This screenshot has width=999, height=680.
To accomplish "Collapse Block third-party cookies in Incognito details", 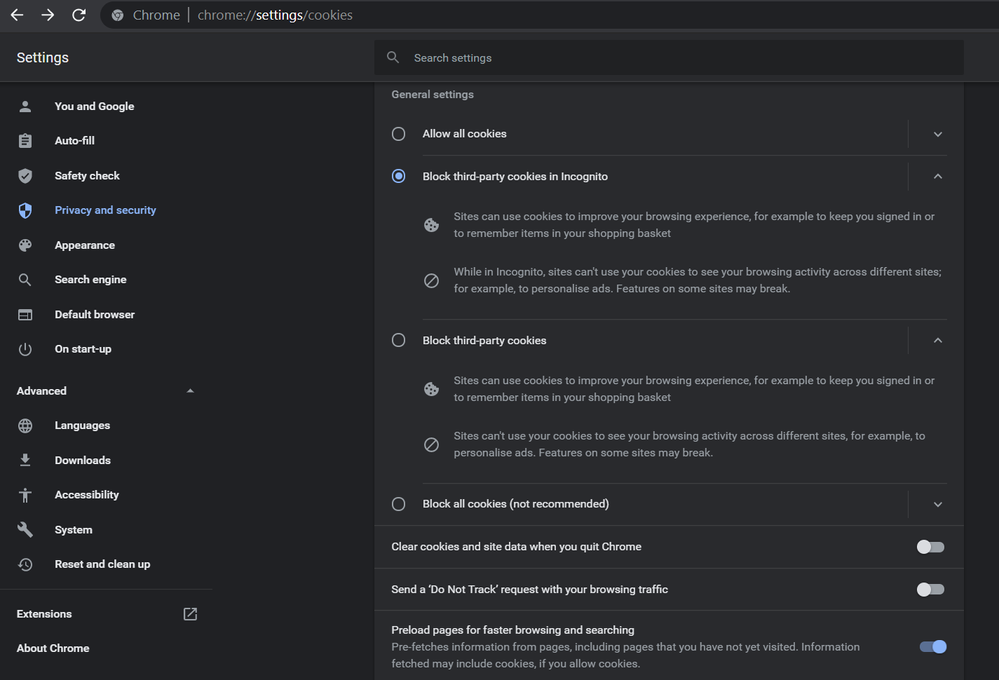I will point(937,176).
